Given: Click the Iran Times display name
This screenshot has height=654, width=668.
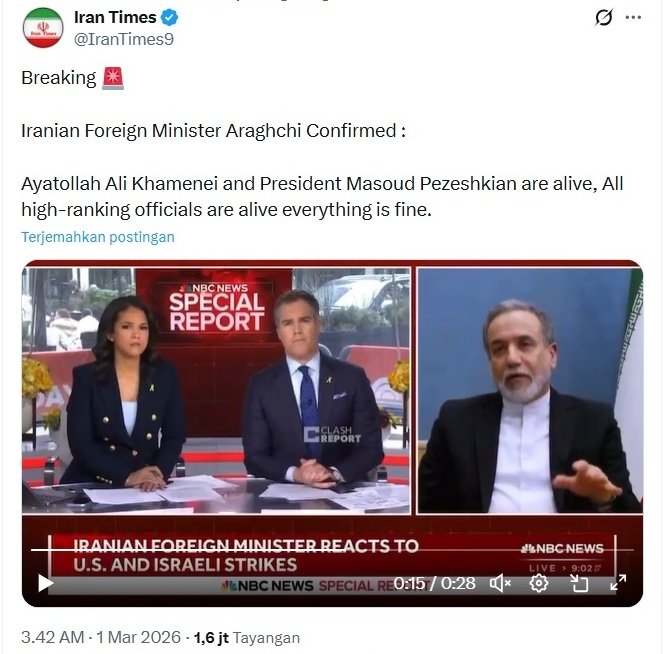Looking at the screenshot, I should [x=115, y=17].
